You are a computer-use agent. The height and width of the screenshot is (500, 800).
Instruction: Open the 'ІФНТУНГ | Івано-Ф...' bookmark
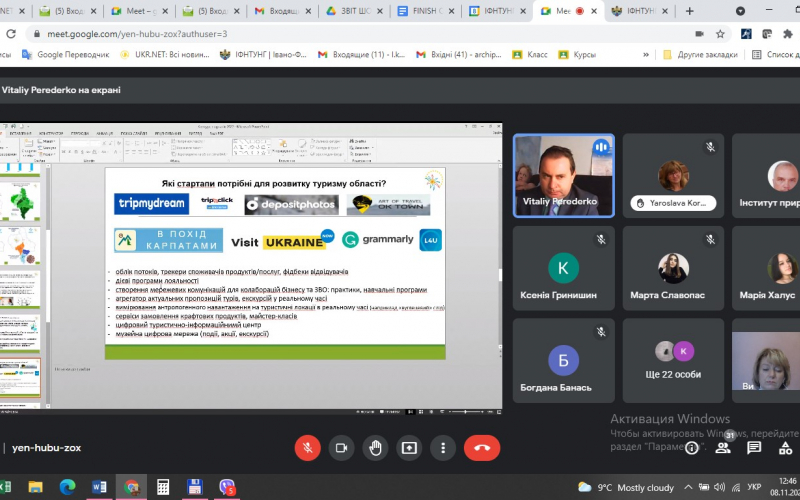[x=263, y=55]
